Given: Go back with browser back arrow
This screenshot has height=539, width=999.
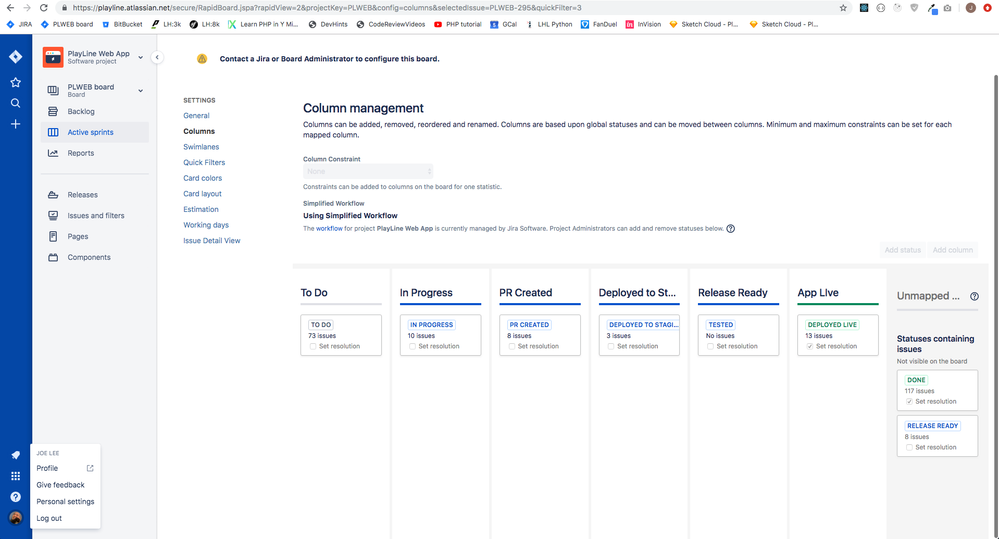Looking at the screenshot, I should [x=10, y=8].
